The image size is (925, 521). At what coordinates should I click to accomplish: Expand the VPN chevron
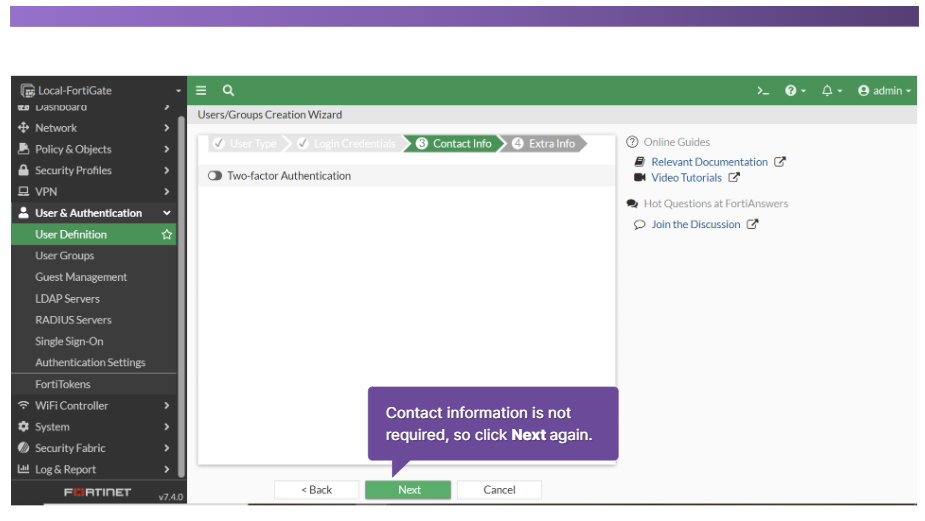pos(167,191)
